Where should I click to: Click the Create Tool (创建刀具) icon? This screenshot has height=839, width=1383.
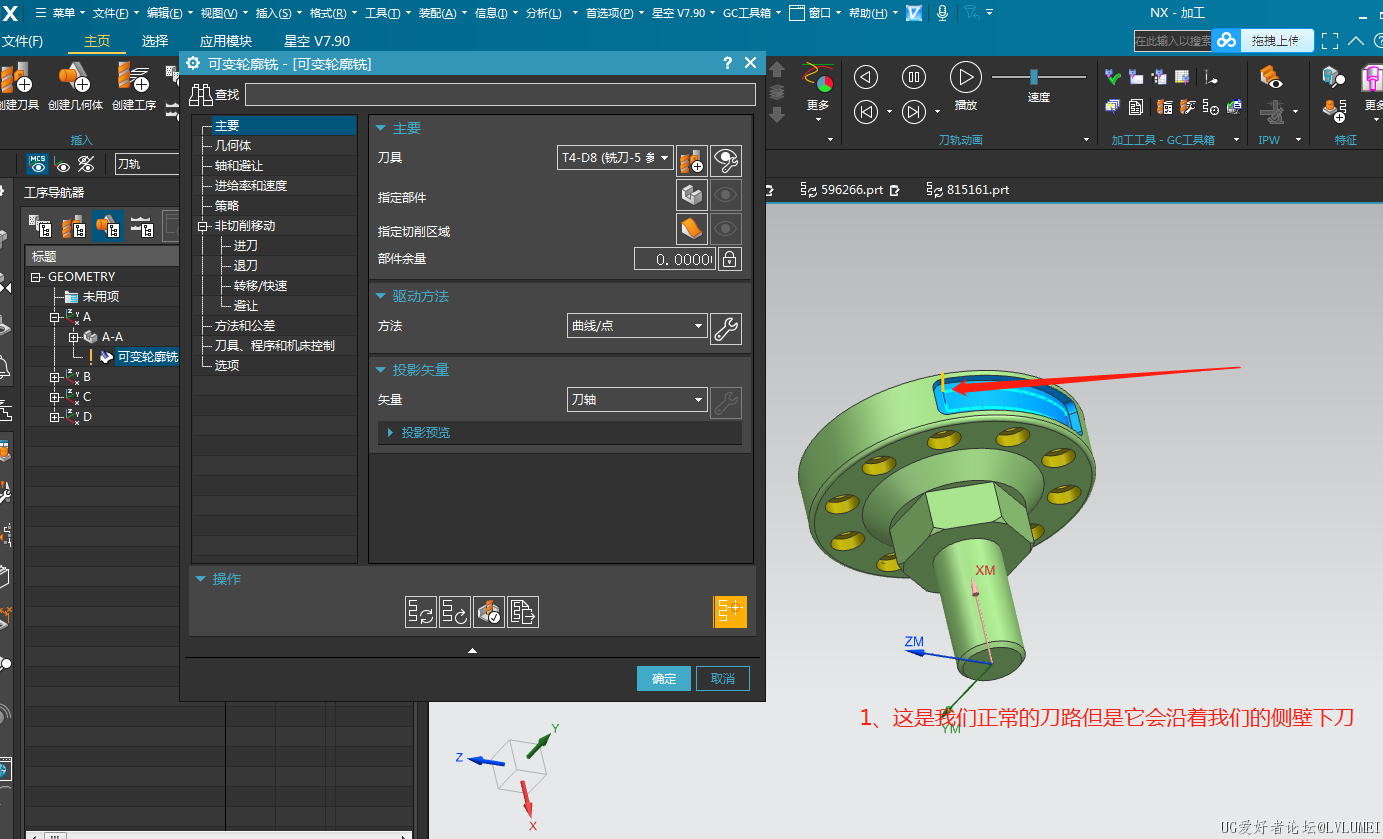point(16,77)
